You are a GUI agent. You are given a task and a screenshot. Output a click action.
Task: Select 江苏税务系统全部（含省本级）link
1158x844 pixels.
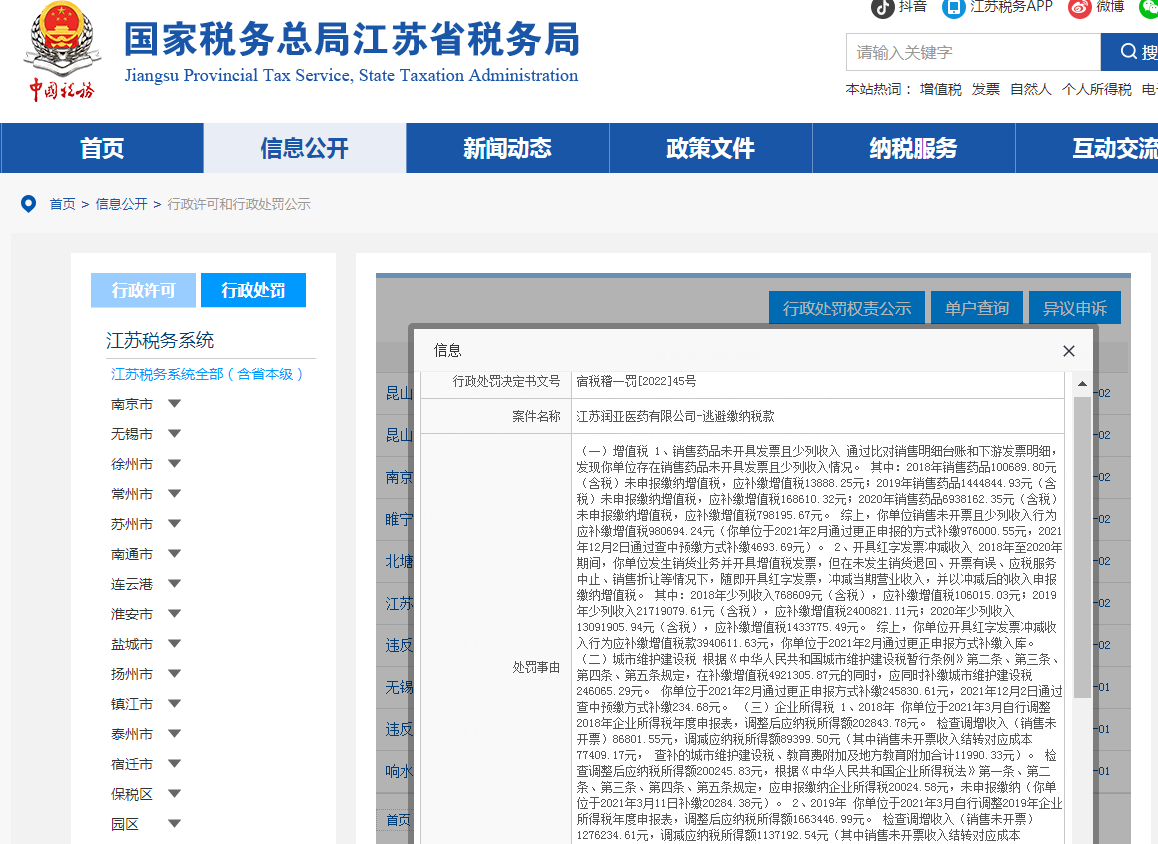(x=208, y=374)
